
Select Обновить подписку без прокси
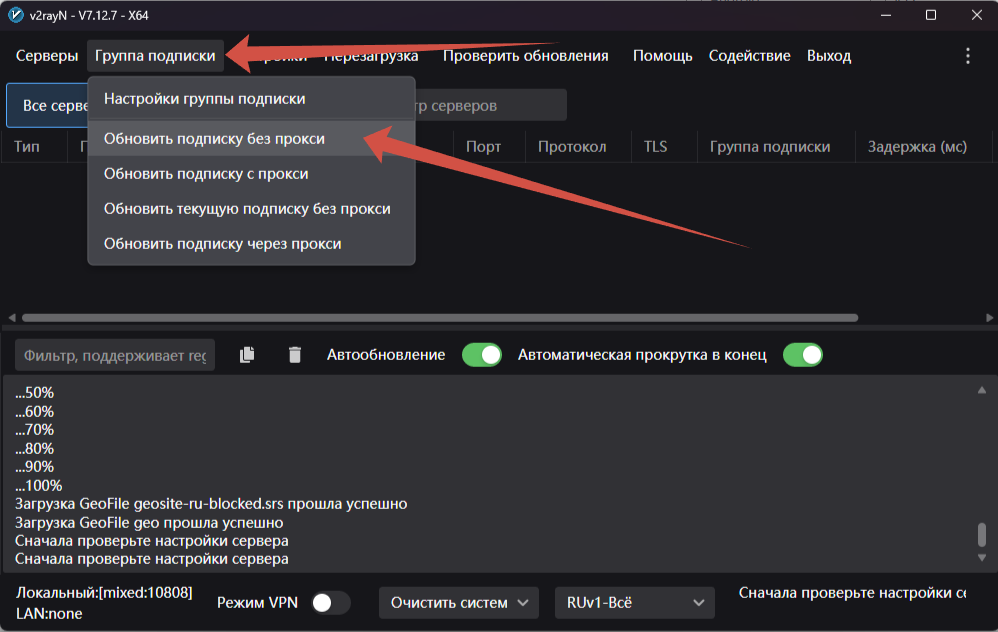(251, 139)
